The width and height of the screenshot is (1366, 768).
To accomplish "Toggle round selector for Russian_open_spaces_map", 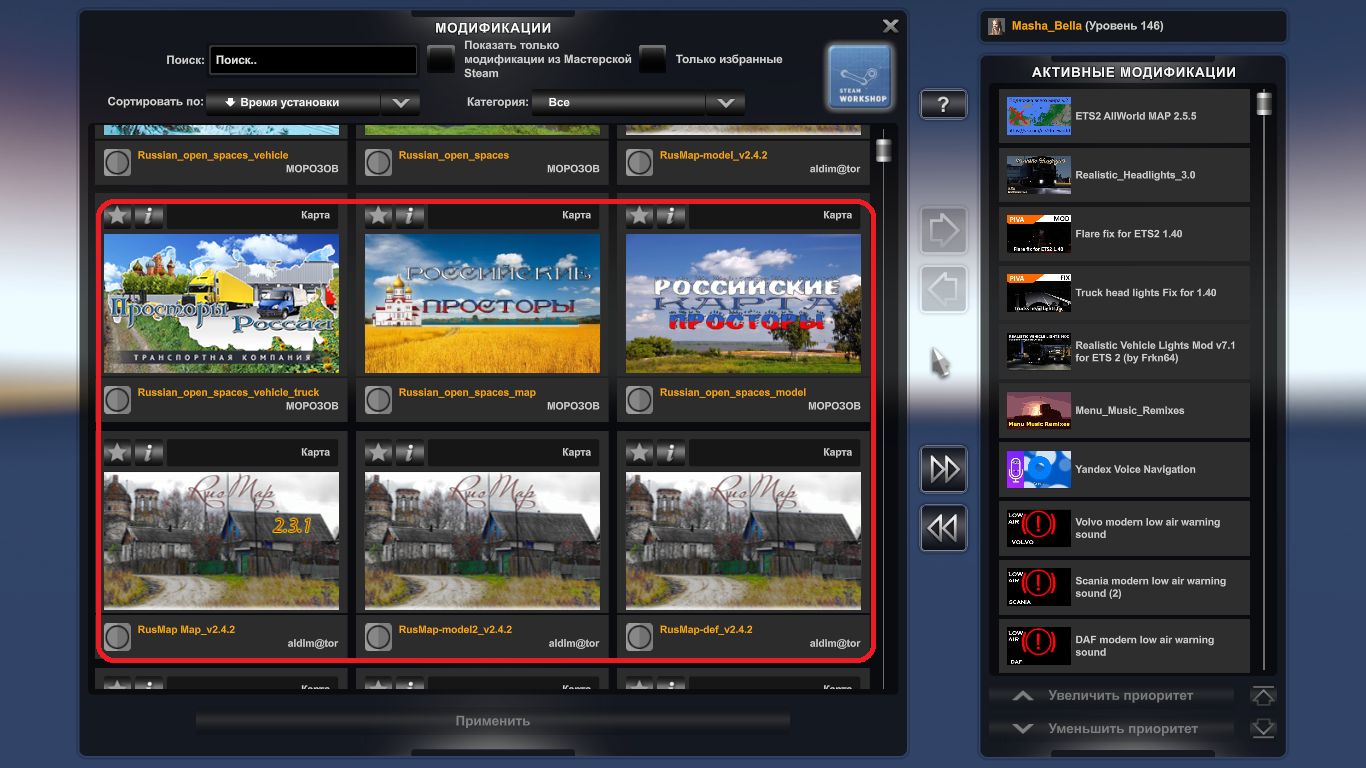I will (x=378, y=400).
